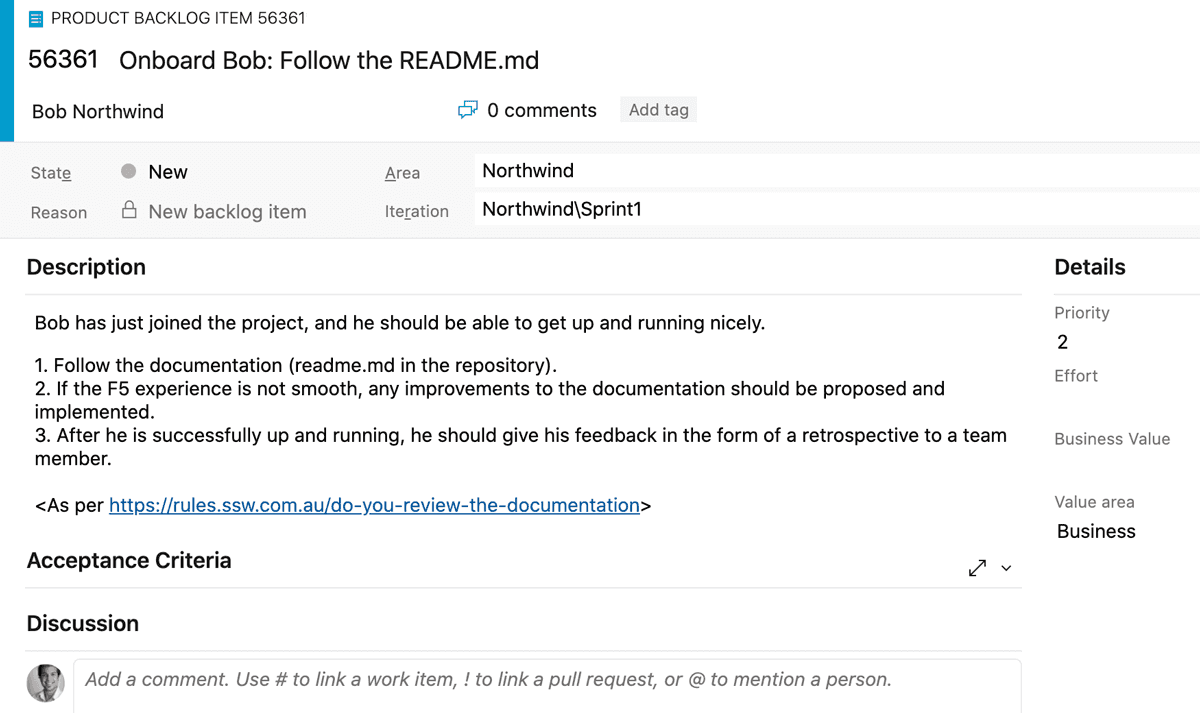Click the empty Business Value field
This screenshot has width=1200, height=713.
pyautogui.click(x=1120, y=468)
